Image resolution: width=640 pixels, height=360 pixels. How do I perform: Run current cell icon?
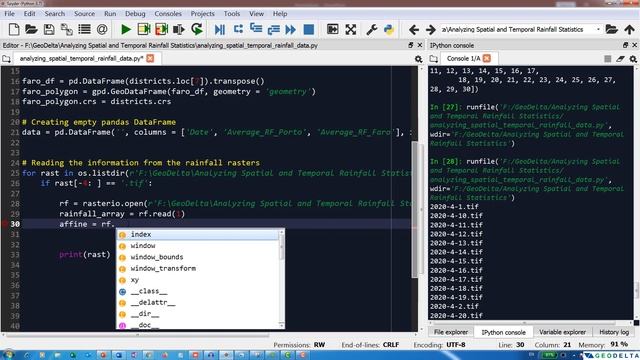(x=144, y=29)
